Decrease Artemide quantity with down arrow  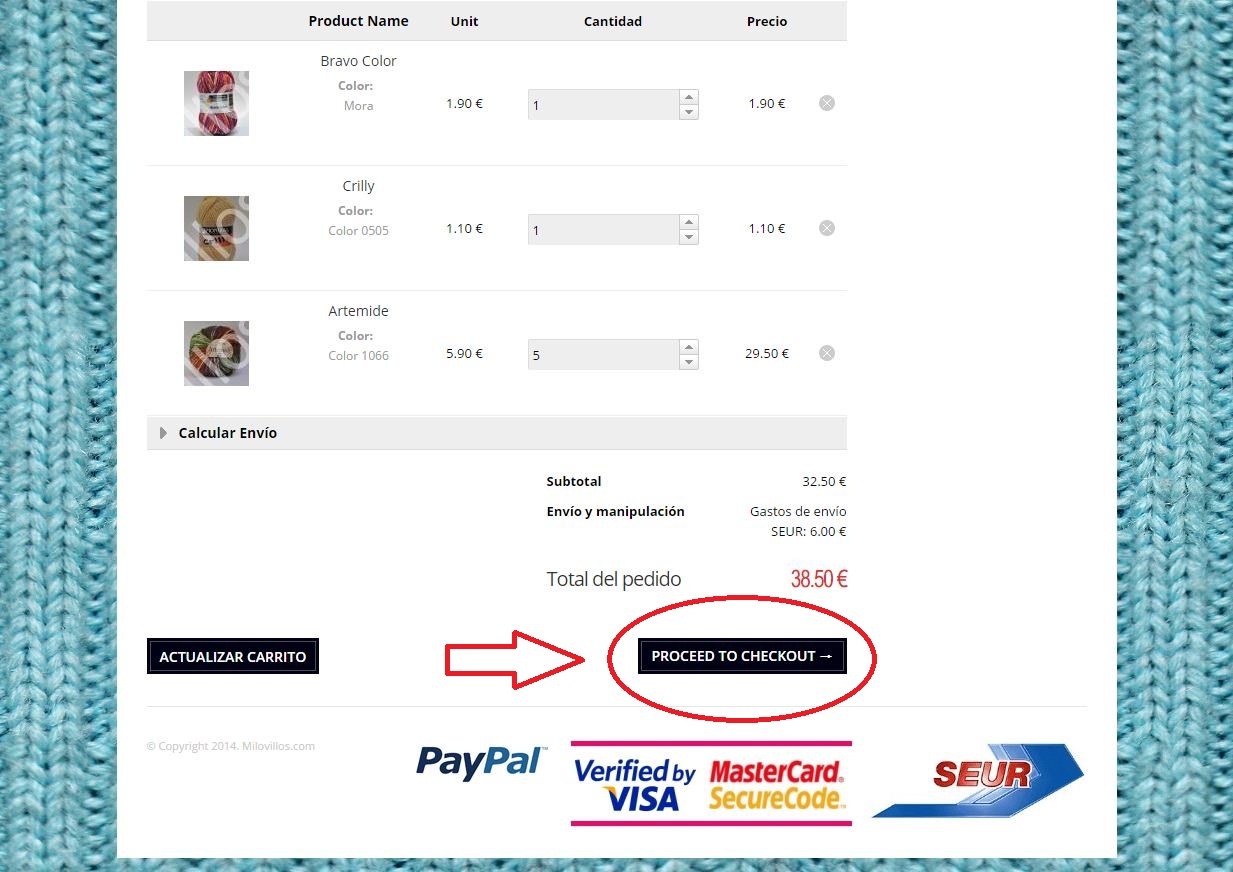(688, 362)
